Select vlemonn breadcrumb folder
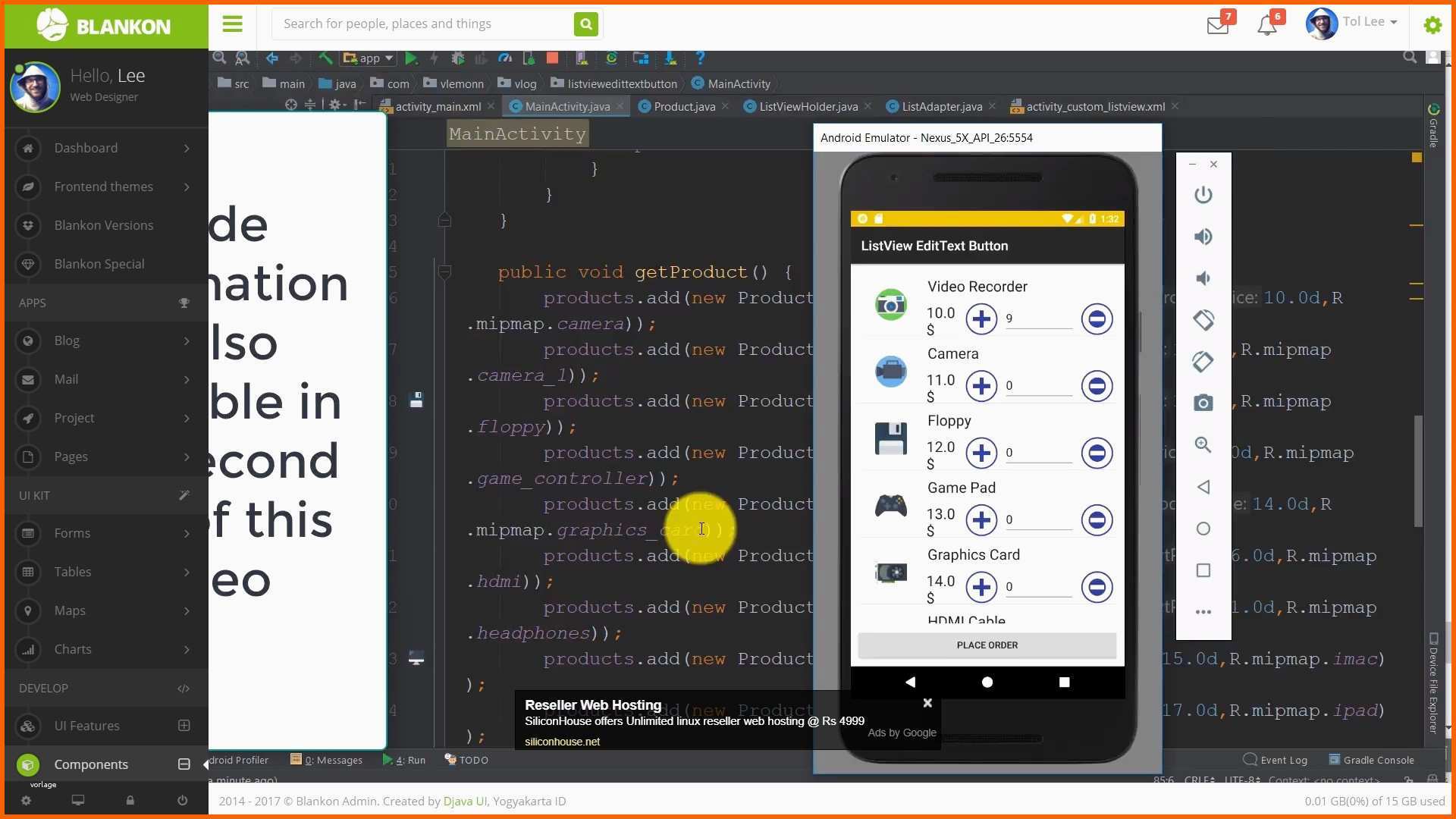Screen dimensions: 1456x819 (x=453, y=84)
